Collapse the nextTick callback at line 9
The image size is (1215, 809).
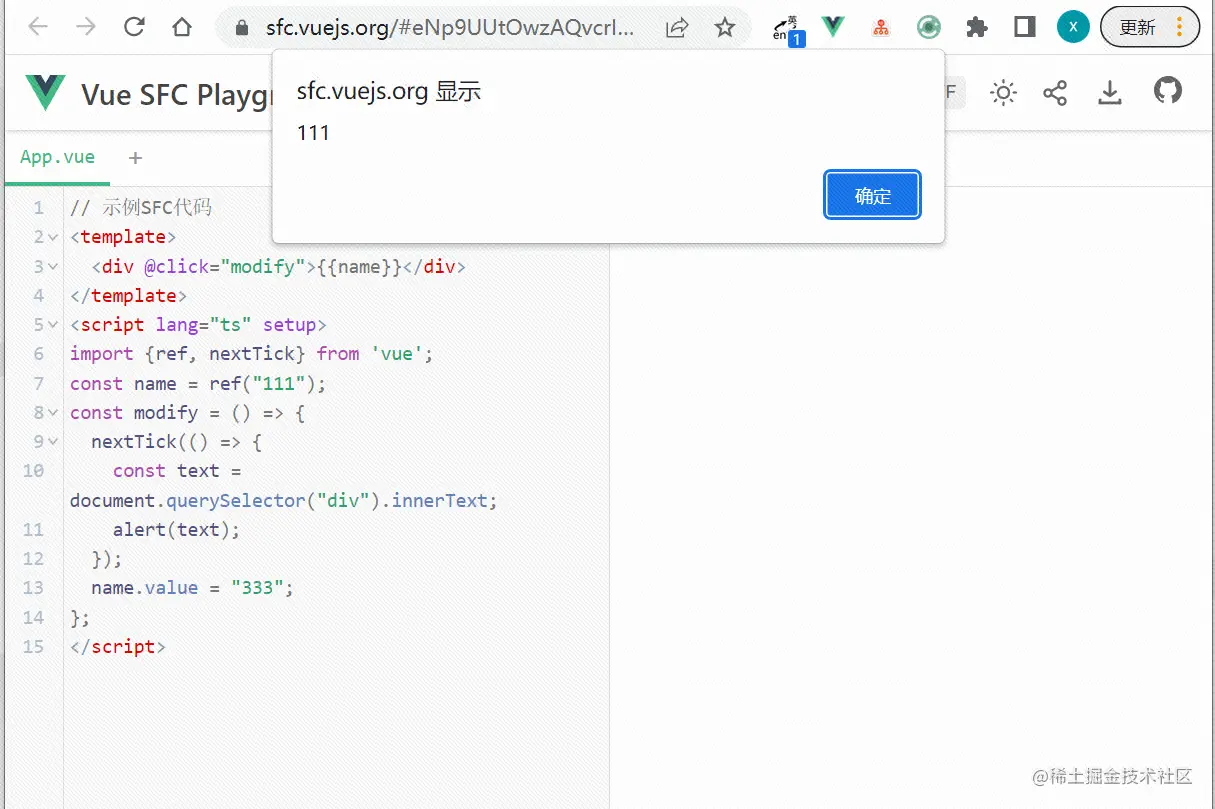[52, 442]
